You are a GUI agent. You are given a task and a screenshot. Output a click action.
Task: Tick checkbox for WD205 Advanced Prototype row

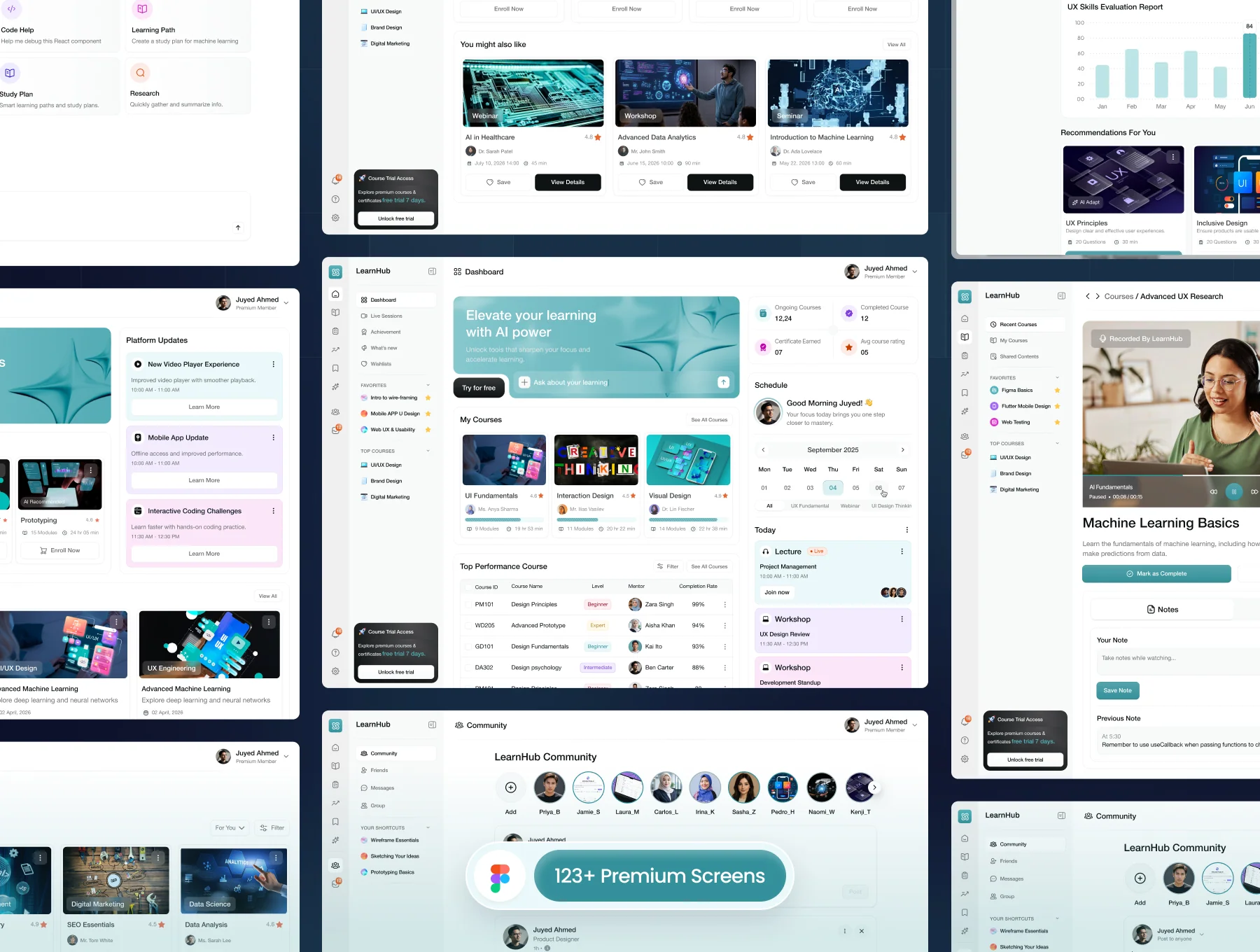pos(468,626)
